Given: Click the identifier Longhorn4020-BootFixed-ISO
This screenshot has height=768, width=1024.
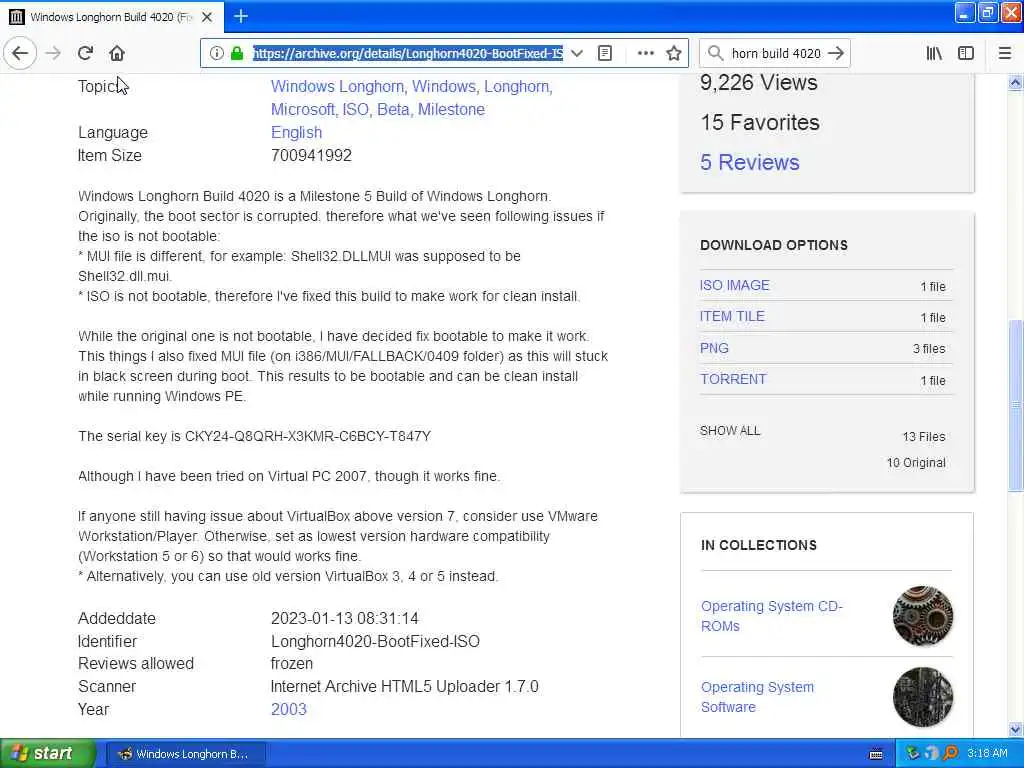Looking at the screenshot, I should pyautogui.click(x=376, y=641).
